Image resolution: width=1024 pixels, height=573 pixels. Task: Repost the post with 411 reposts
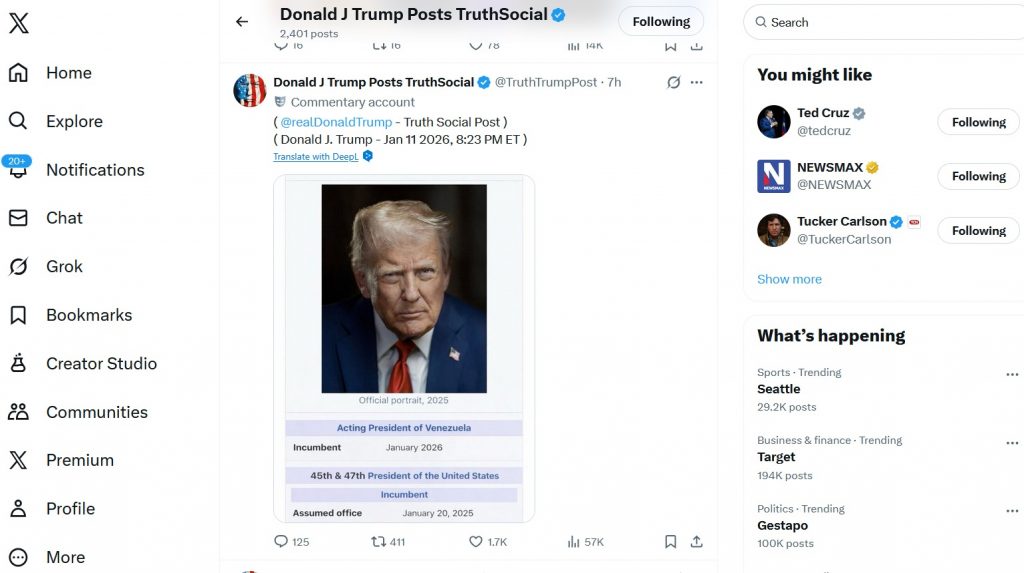(x=379, y=541)
